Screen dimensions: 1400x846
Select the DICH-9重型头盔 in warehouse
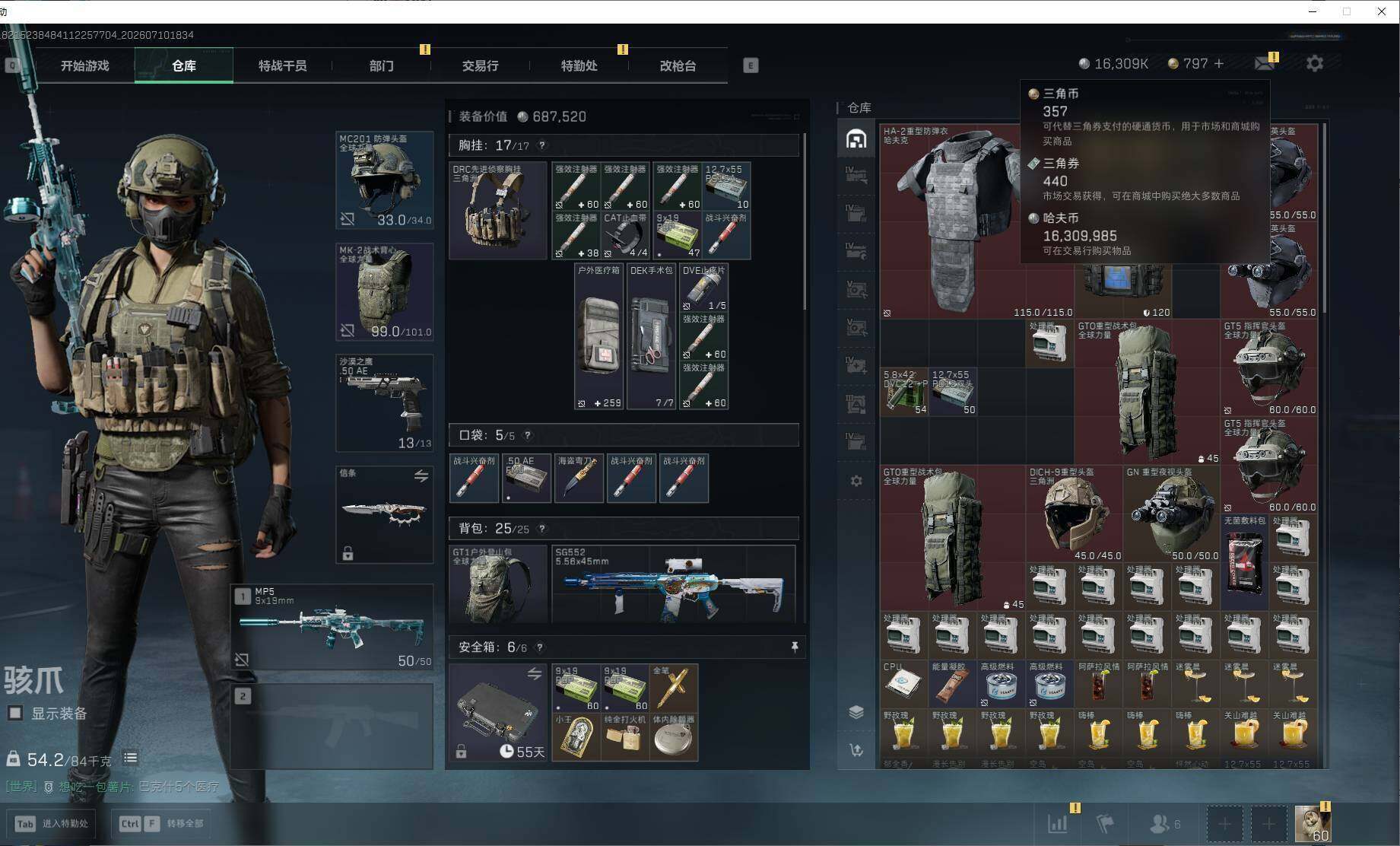coord(1075,514)
